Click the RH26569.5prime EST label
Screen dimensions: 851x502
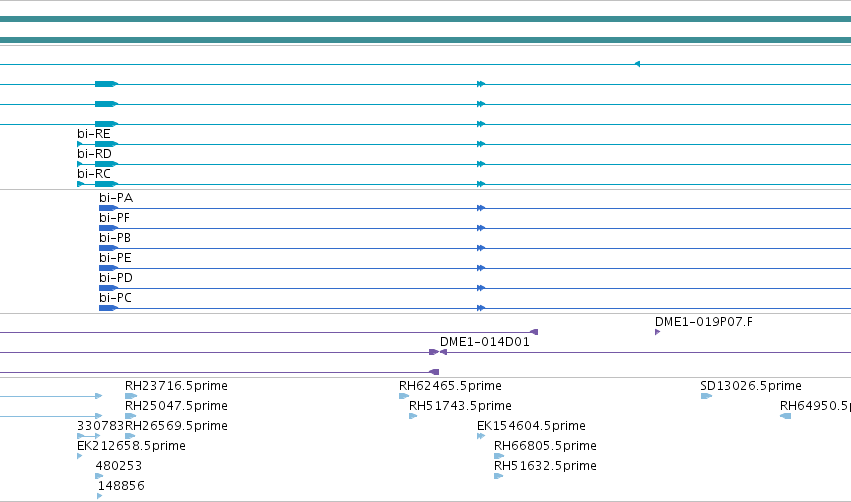pos(176,426)
